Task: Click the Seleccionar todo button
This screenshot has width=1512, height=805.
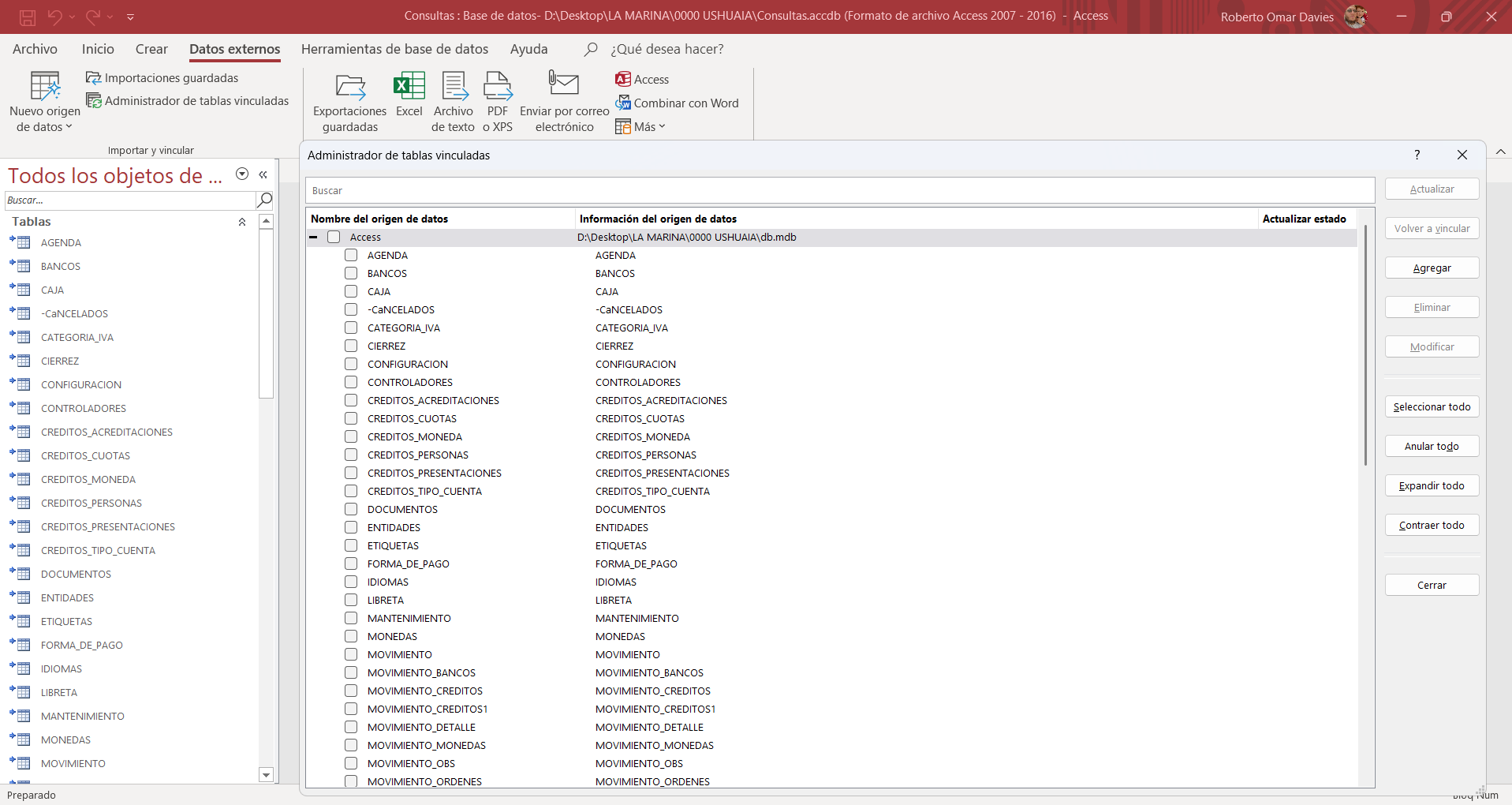Action: tap(1432, 406)
